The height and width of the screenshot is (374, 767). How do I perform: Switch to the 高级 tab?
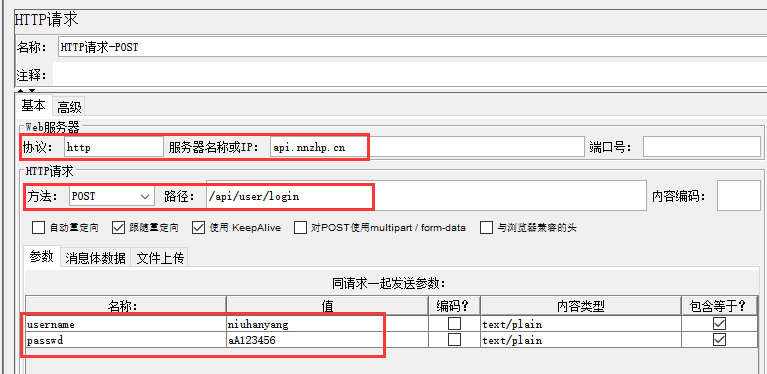(69, 107)
